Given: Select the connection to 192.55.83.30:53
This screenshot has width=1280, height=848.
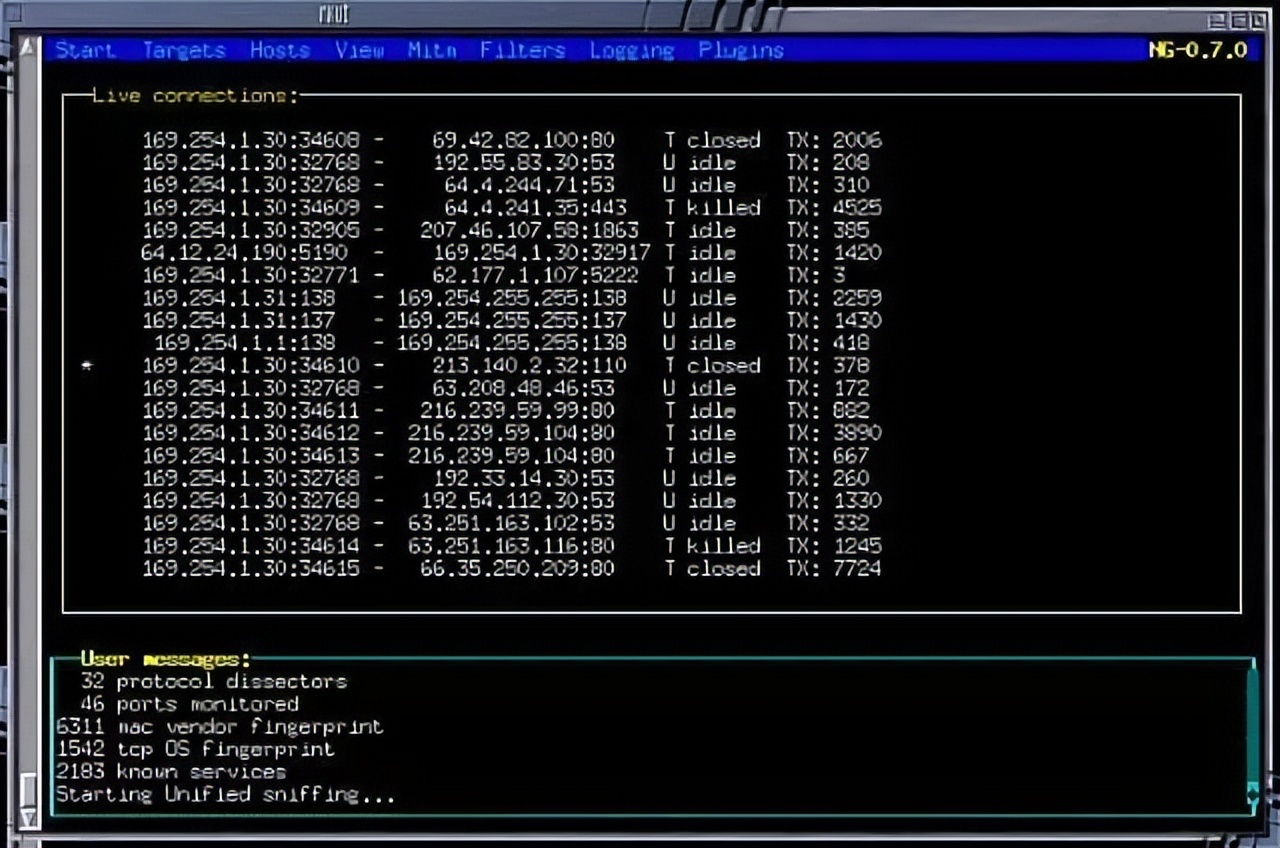Looking at the screenshot, I should point(506,163).
